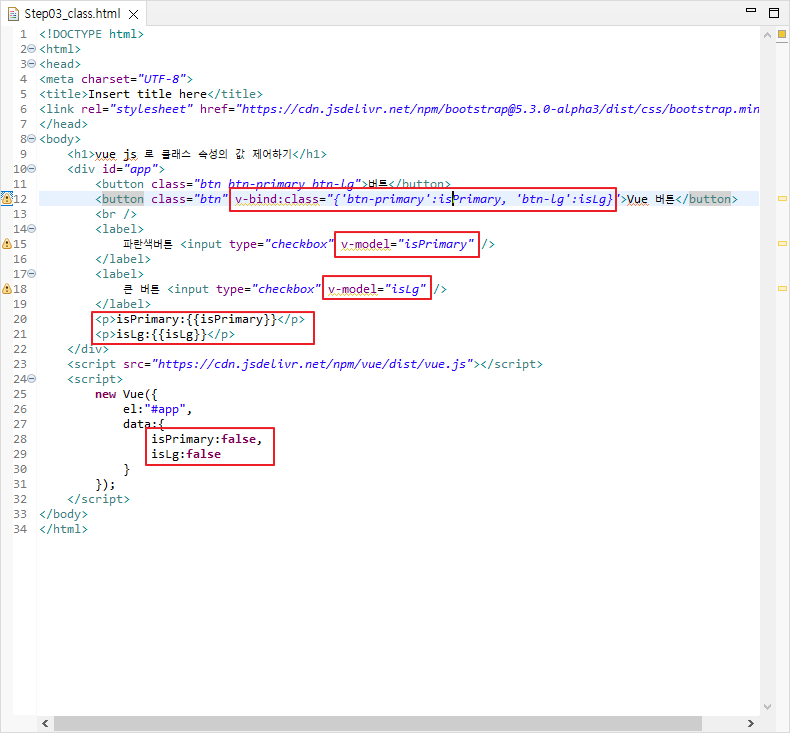The height and width of the screenshot is (733, 790).
Task: Collapse the script fold on line 24
Action: (x=32, y=378)
